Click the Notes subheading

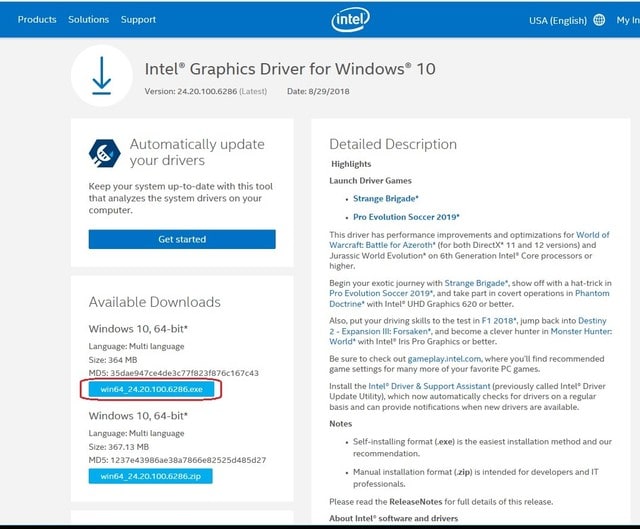[340, 424]
